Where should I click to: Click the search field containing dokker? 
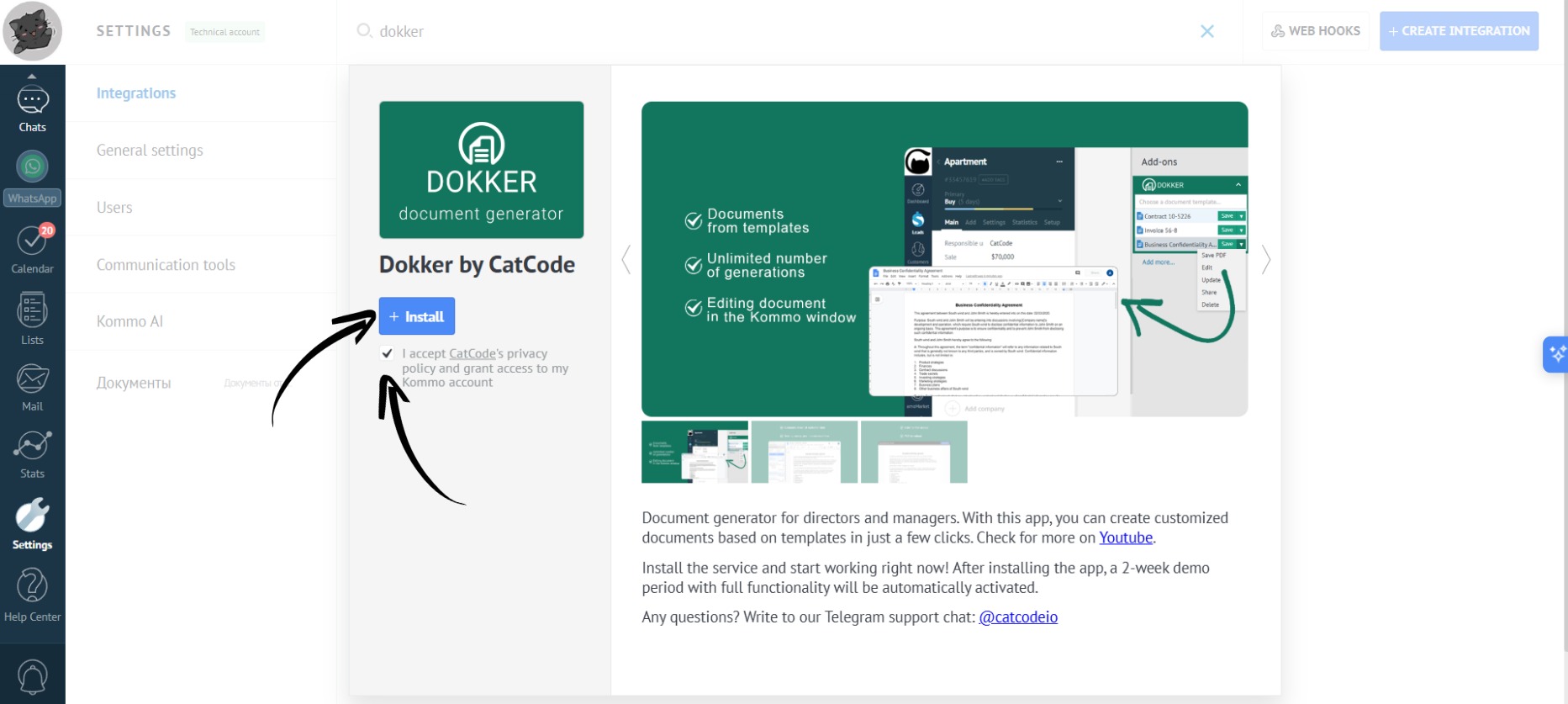coord(757,31)
